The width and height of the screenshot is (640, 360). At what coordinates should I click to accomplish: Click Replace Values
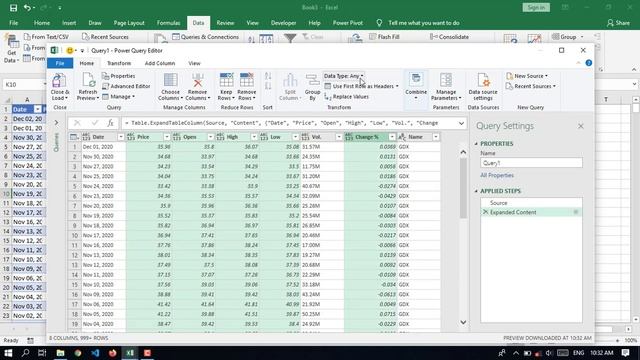click(x=347, y=97)
